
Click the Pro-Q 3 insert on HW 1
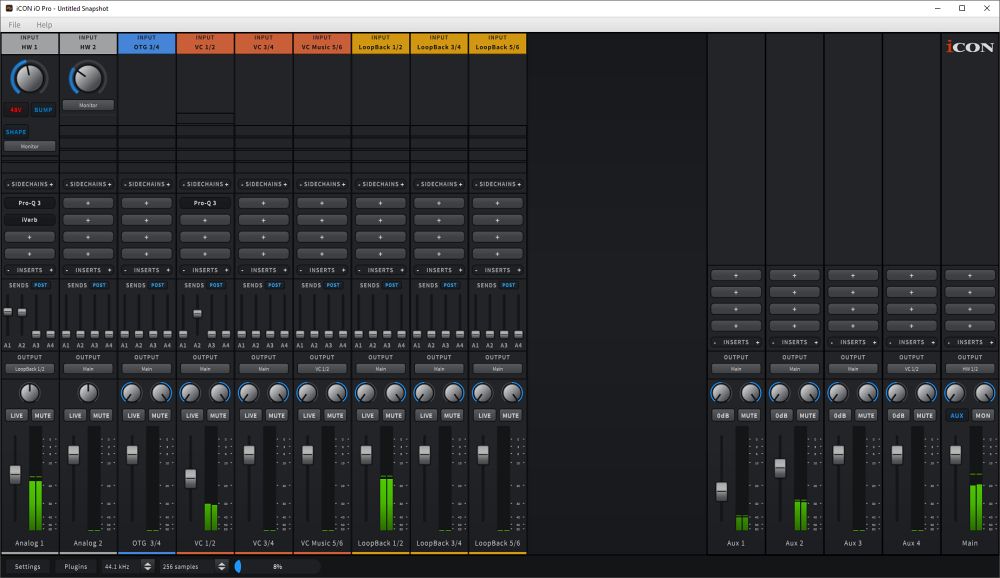coord(29,203)
